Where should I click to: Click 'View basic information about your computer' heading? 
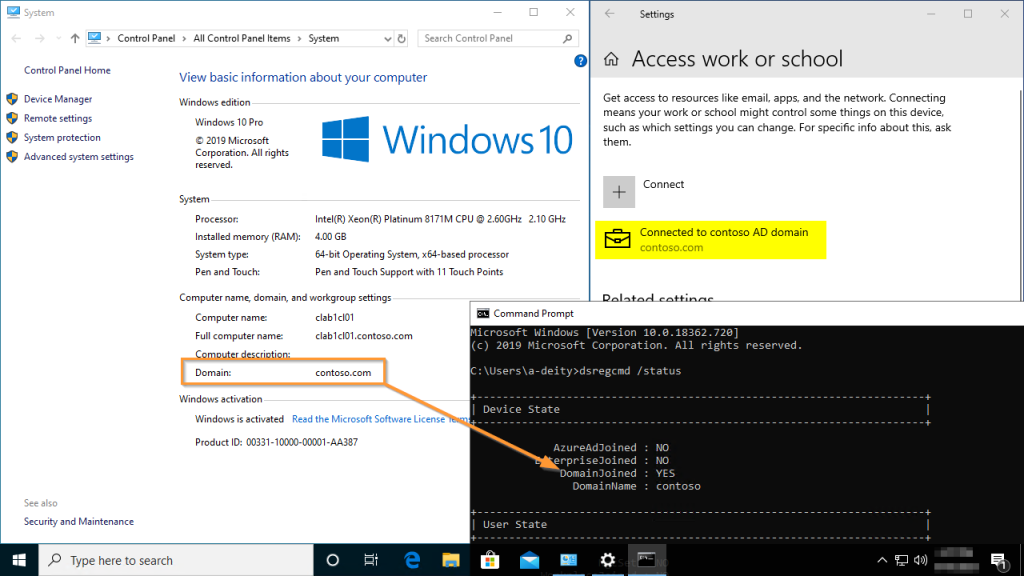(x=303, y=77)
